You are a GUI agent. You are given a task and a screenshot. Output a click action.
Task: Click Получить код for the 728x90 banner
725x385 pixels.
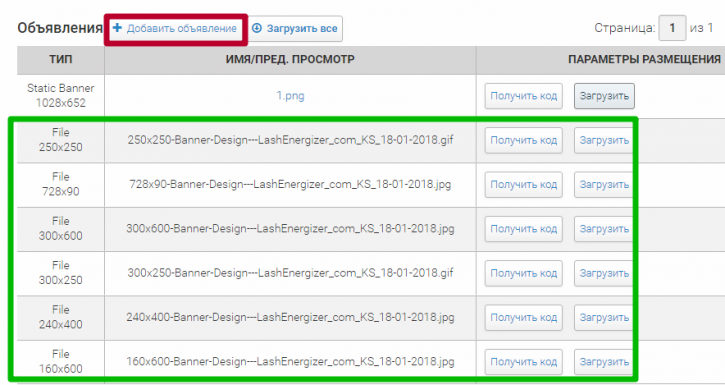click(x=523, y=184)
